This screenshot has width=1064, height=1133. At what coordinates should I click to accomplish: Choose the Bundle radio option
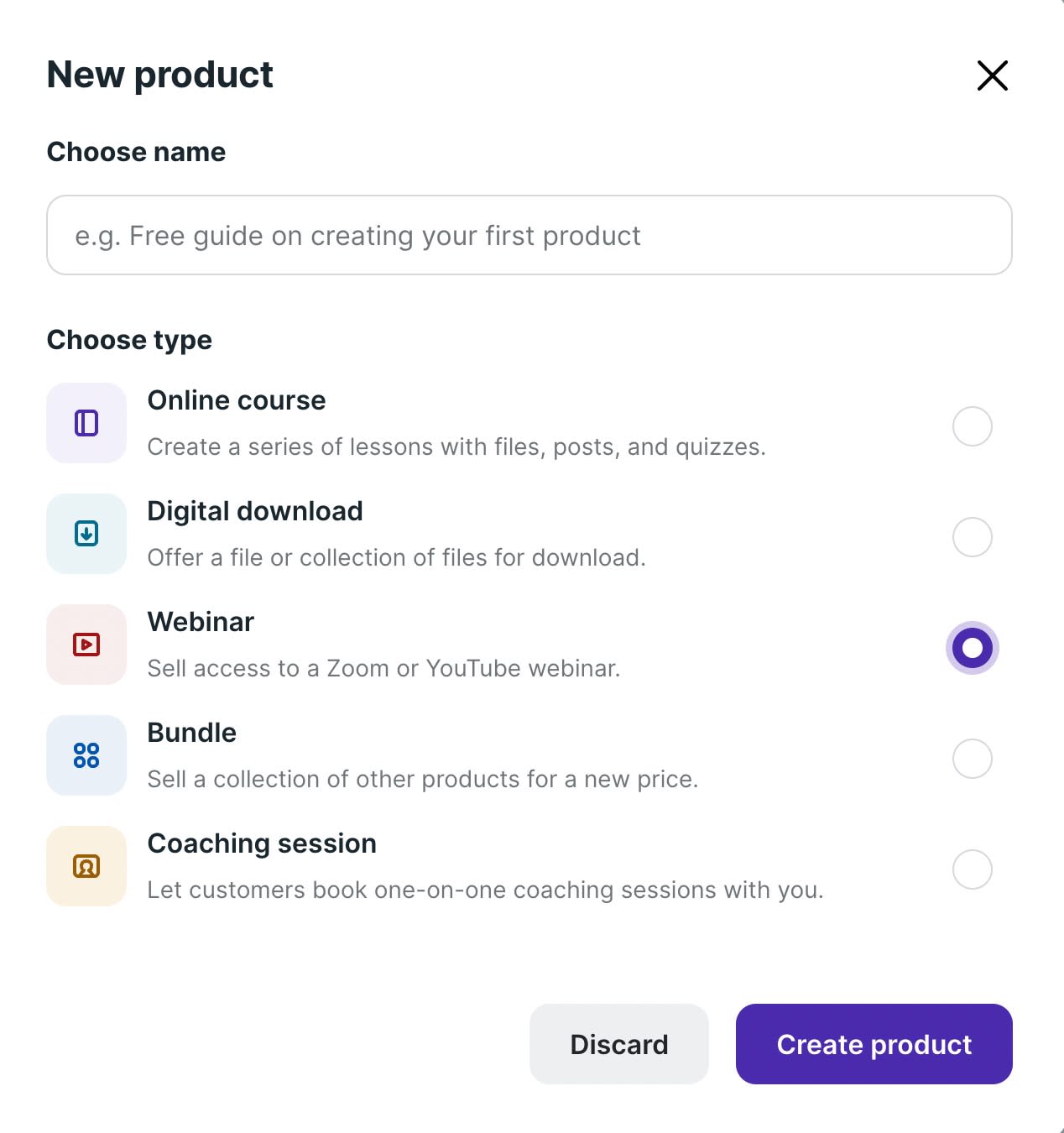(972, 759)
